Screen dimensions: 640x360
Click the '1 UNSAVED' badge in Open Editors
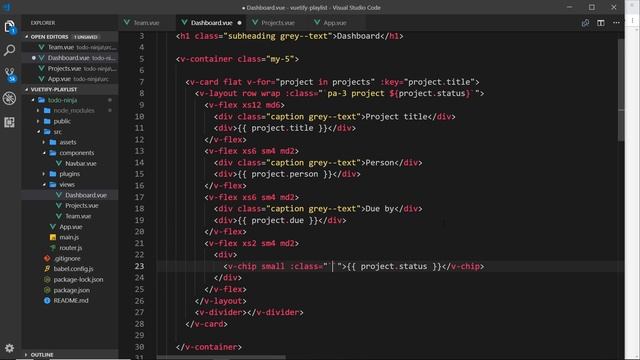(86, 37)
